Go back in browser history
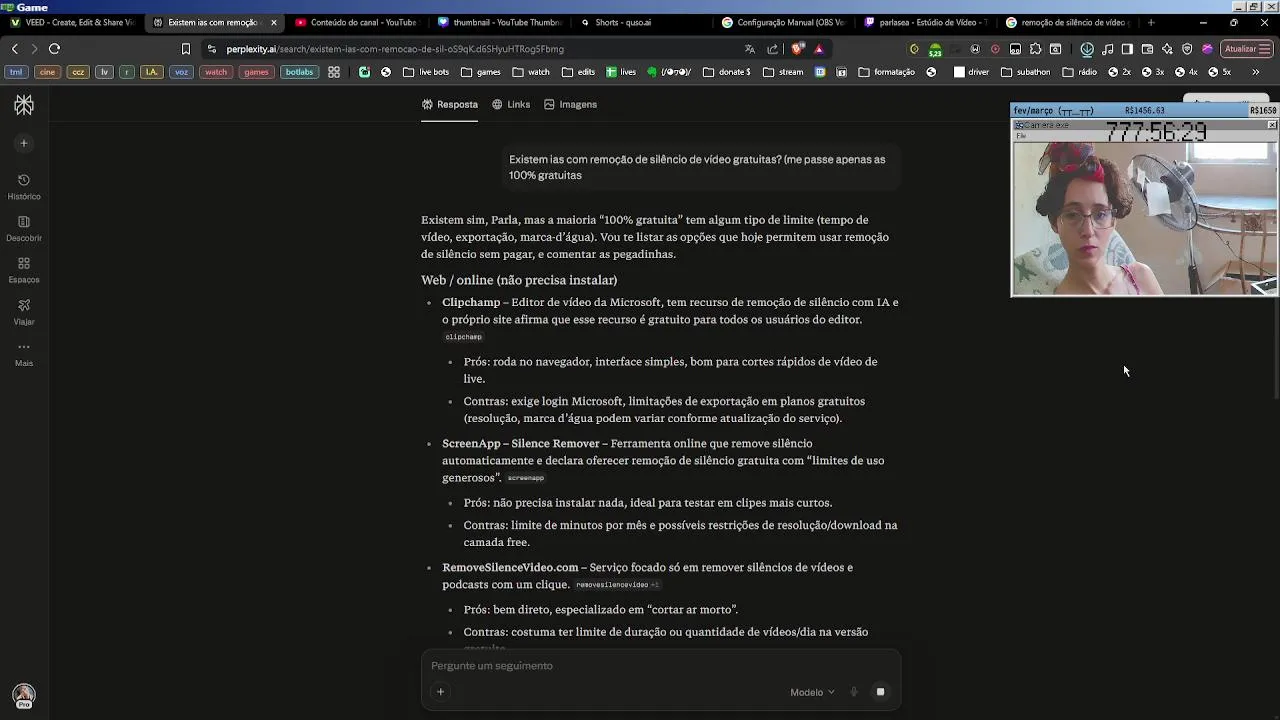 pos(14,48)
